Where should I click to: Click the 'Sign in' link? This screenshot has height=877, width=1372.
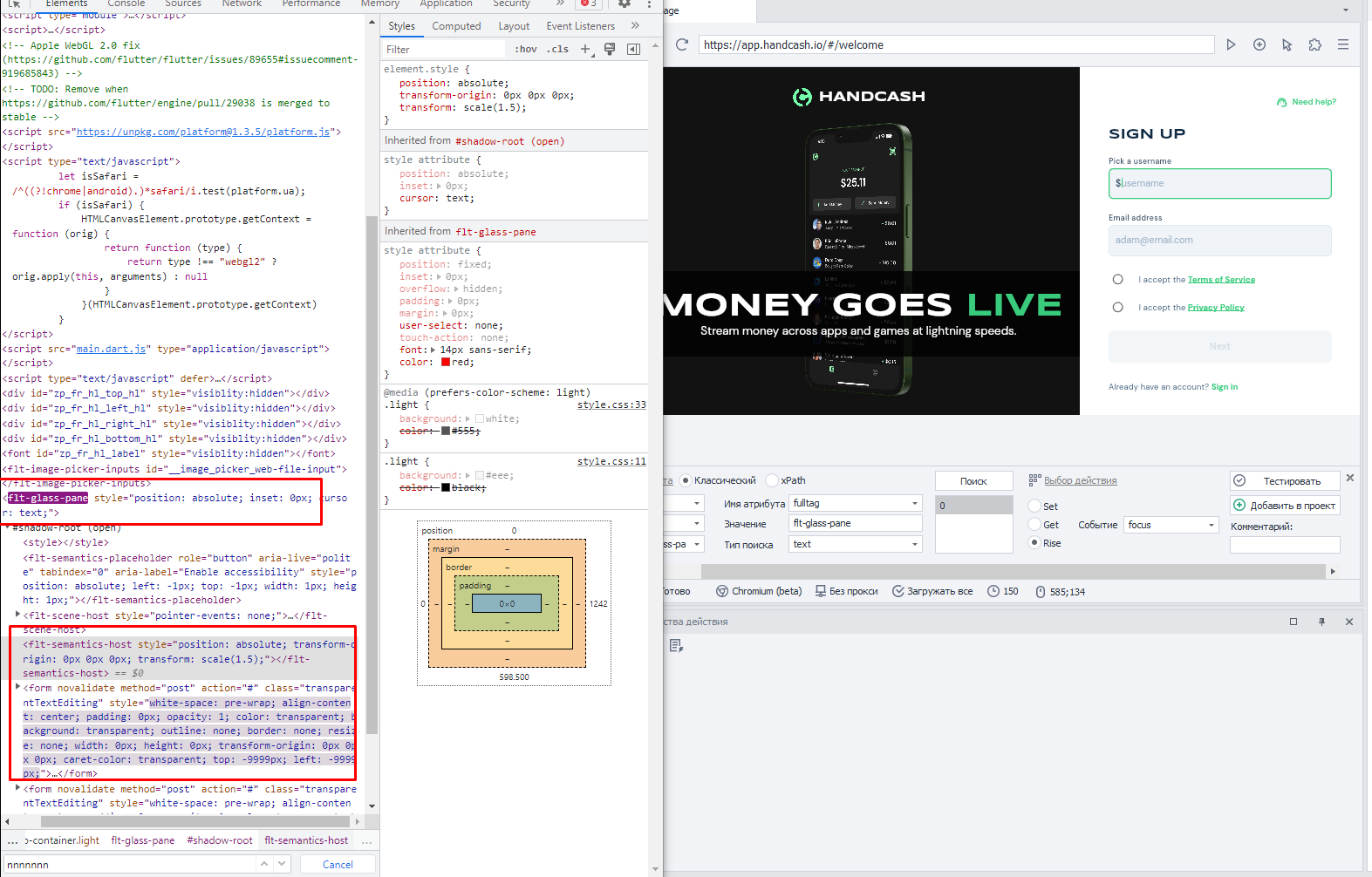pos(1225,387)
